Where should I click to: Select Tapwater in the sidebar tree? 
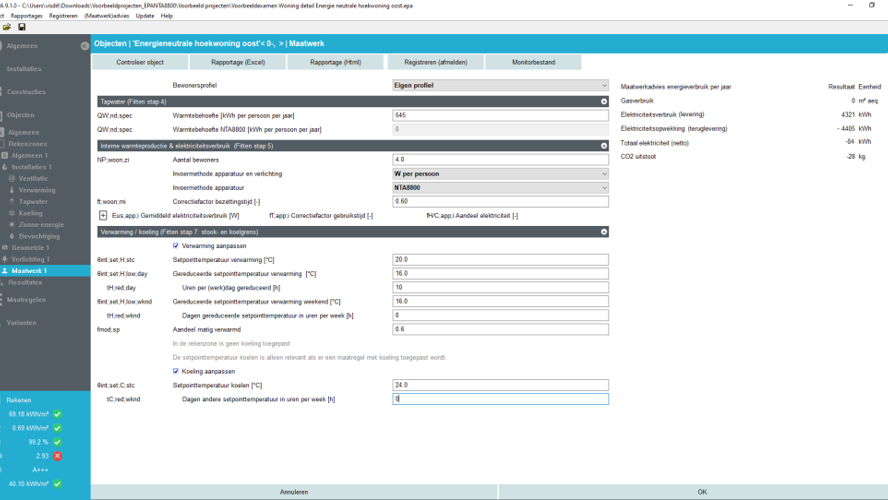pyautogui.click(x=32, y=201)
